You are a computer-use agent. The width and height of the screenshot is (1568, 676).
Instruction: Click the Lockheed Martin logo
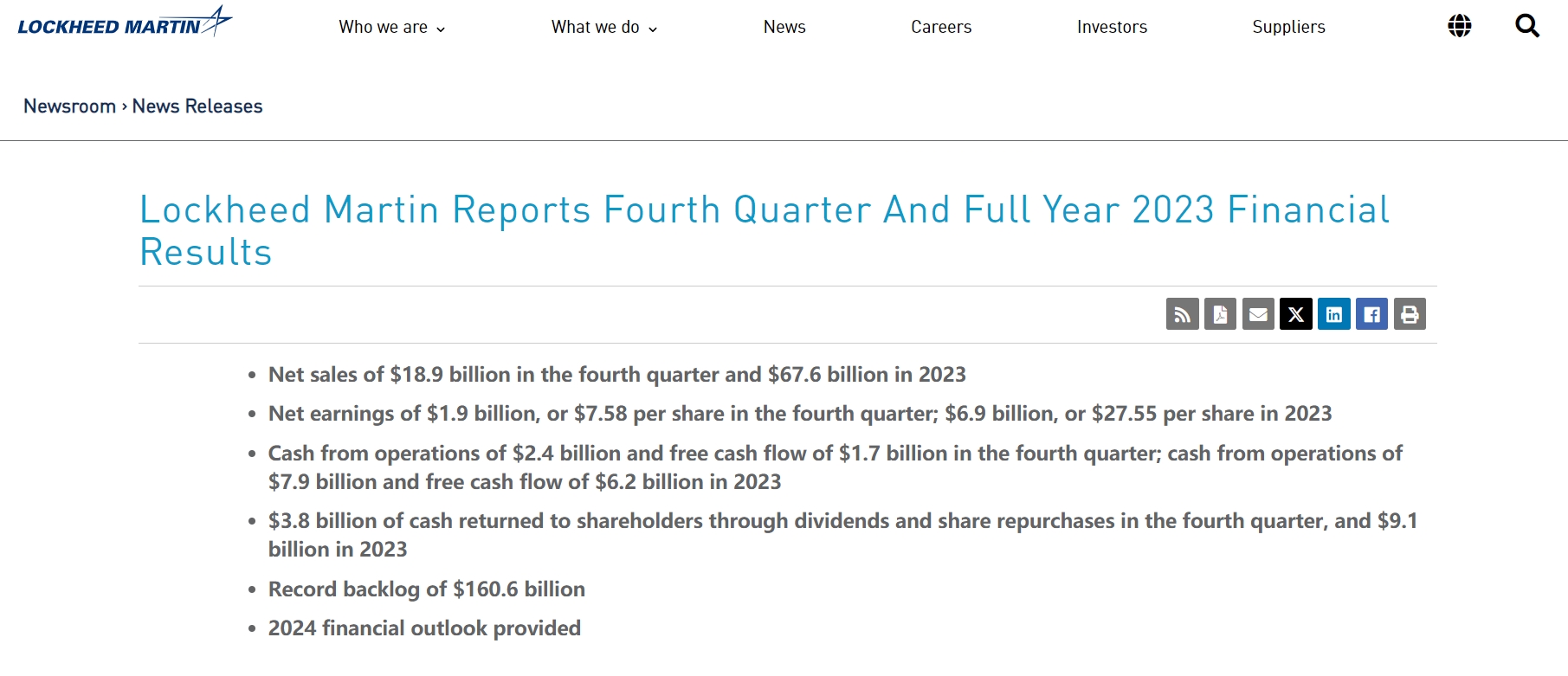[125, 22]
